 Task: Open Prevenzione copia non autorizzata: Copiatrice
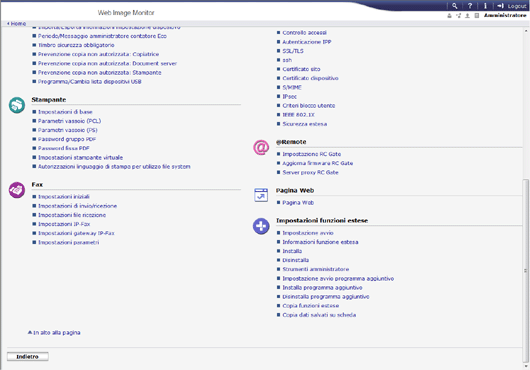click(98, 54)
